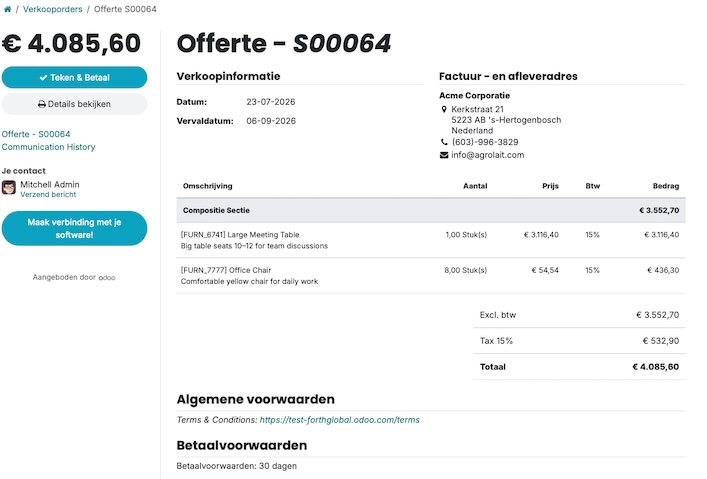Click the Details bekijken button
The image size is (707, 479).
tap(74, 104)
